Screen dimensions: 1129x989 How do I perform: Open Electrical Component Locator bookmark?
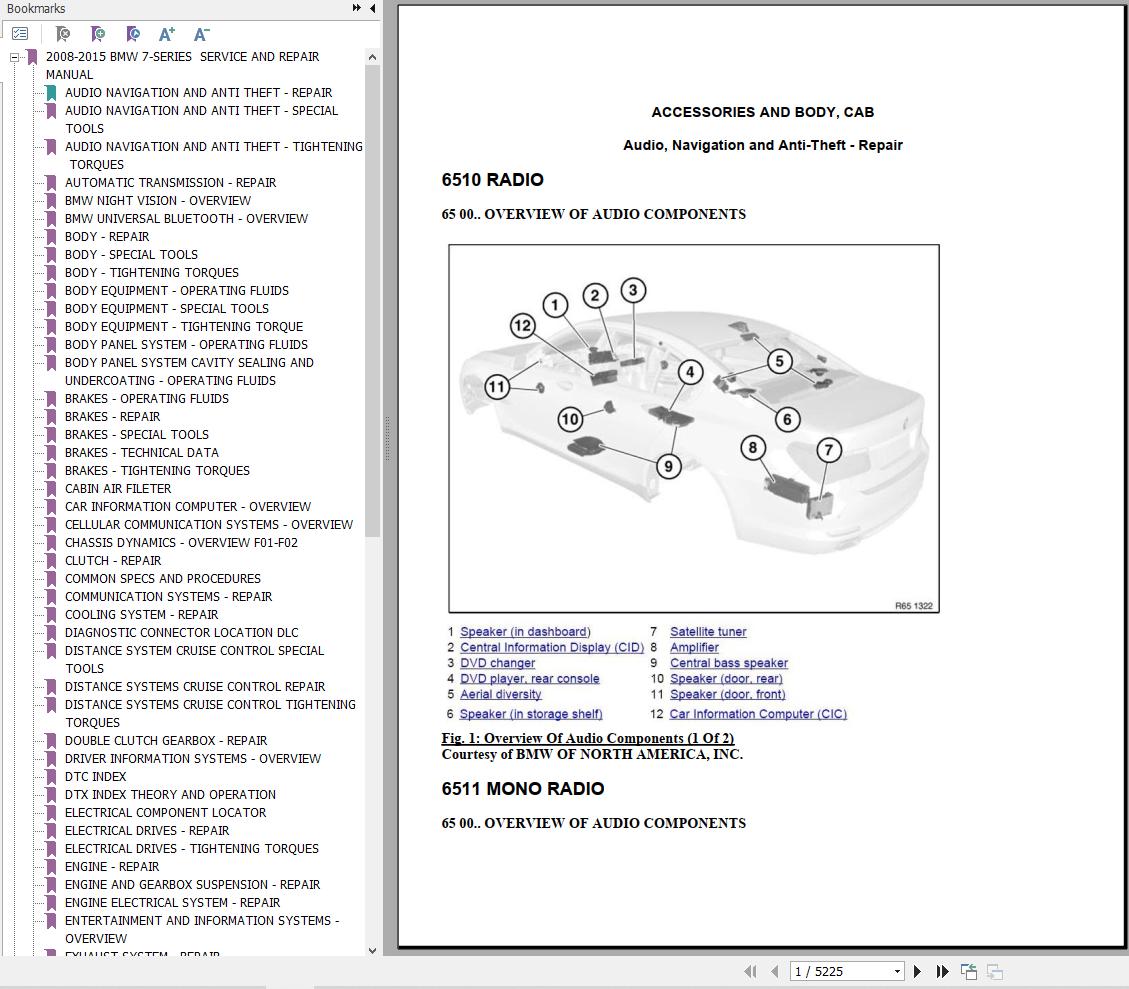point(166,813)
